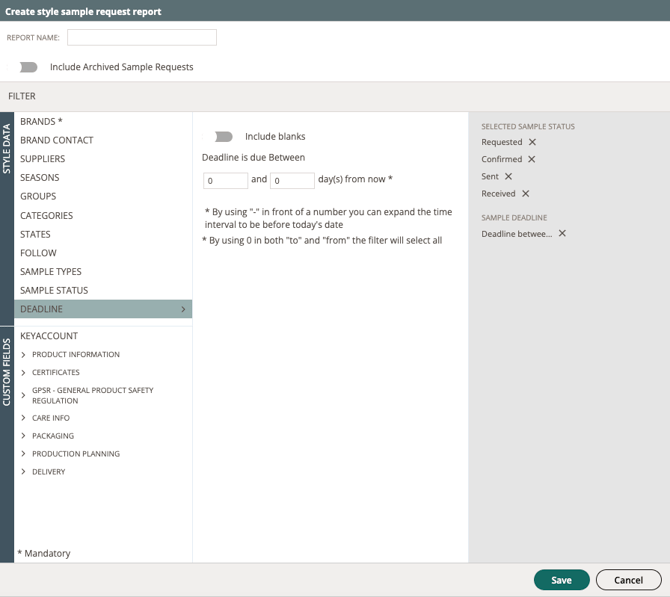Remove the Received status filter
The width and height of the screenshot is (670, 597).
[x=525, y=193]
